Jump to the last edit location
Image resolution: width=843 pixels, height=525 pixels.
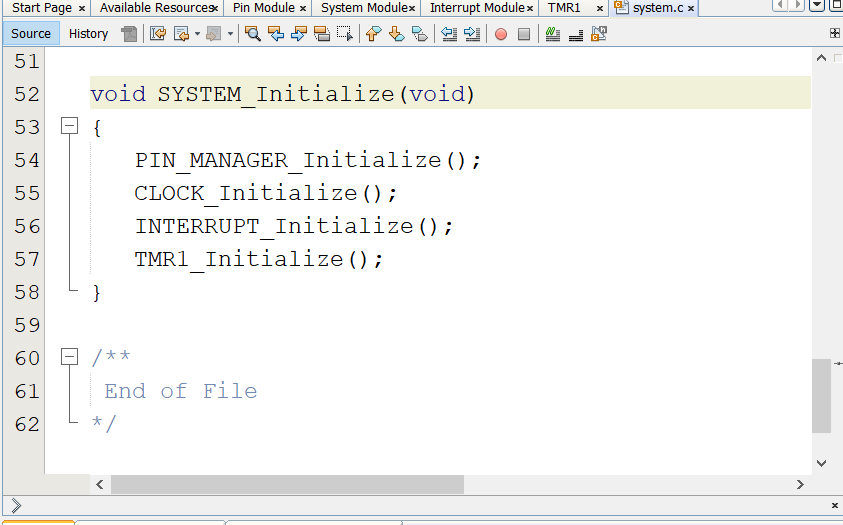tap(158, 34)
